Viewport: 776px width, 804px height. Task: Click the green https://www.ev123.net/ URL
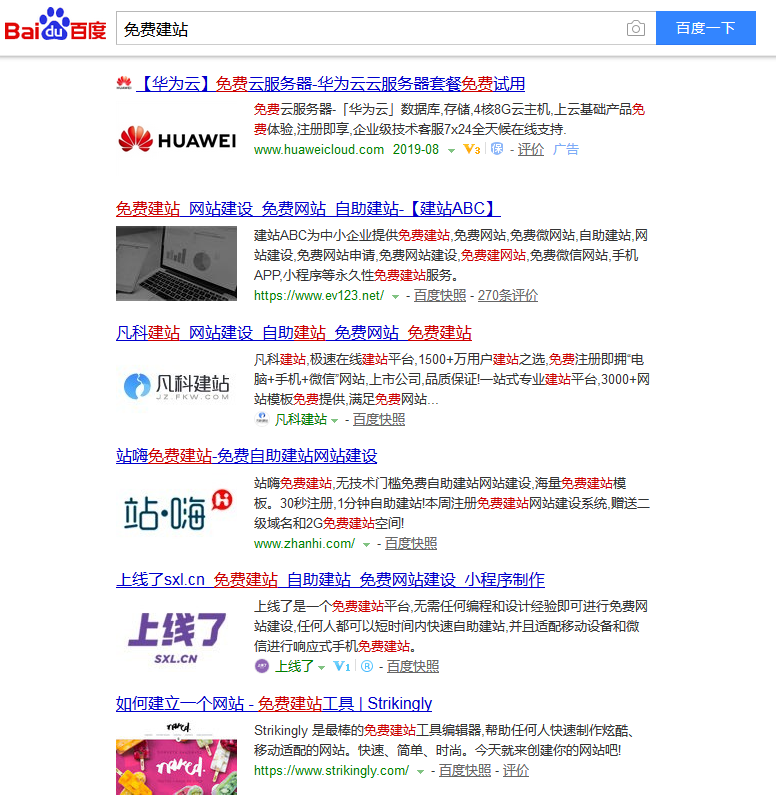pyautogui.click(x=319, y=295)
